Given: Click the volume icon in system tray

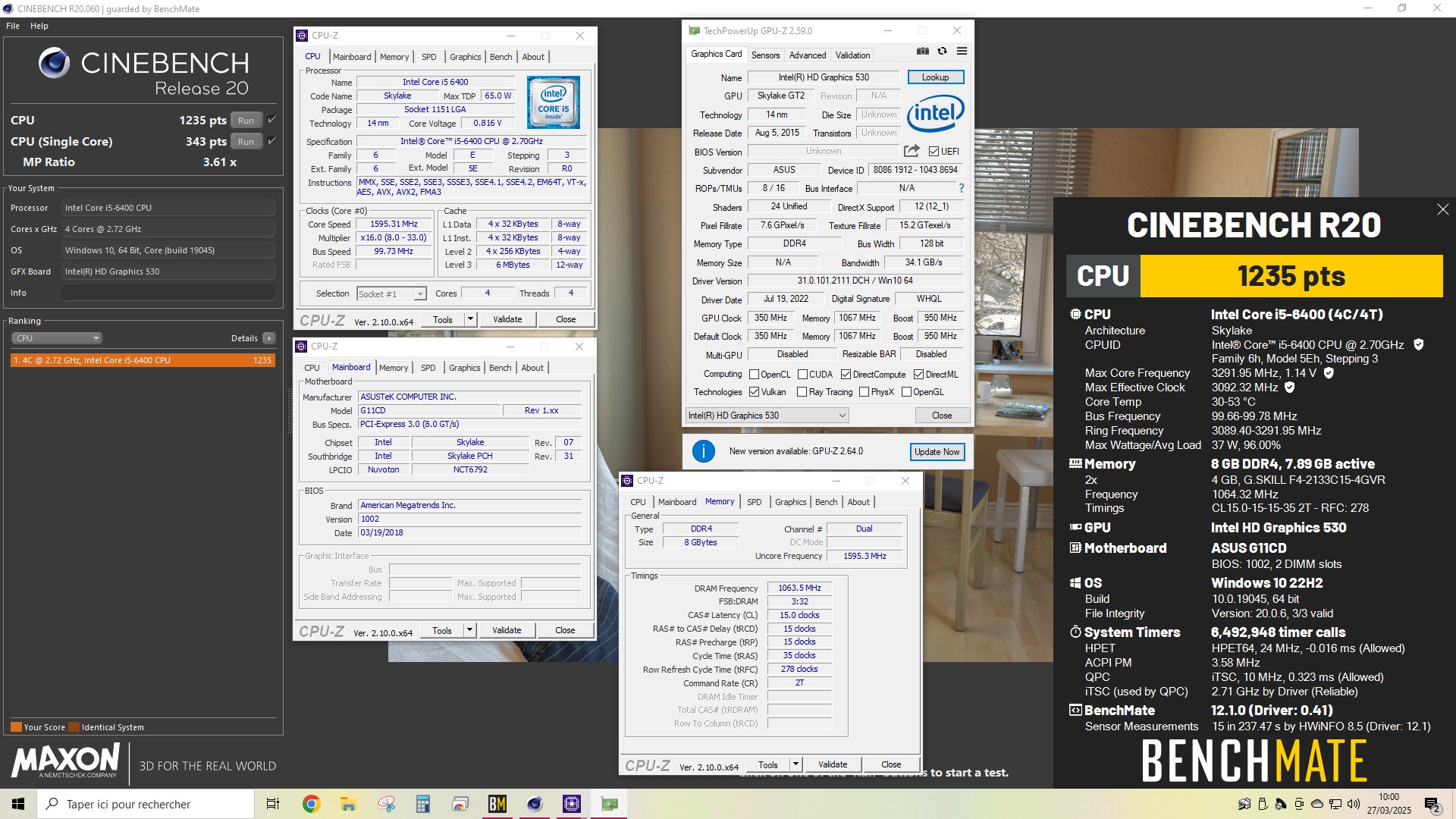Looking at the screenshot, I should (1354, 804).
